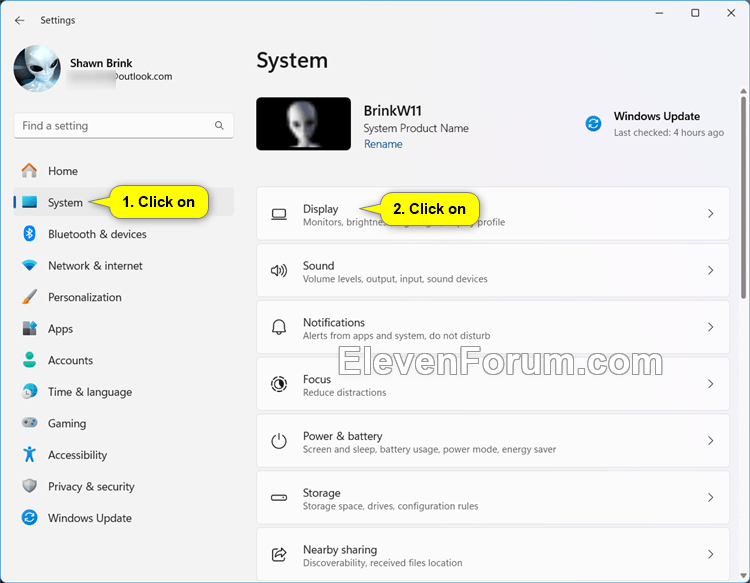Click the Nearby sharing share icon
The height and width of the screenshot is (583, 750).
[279, 554]
